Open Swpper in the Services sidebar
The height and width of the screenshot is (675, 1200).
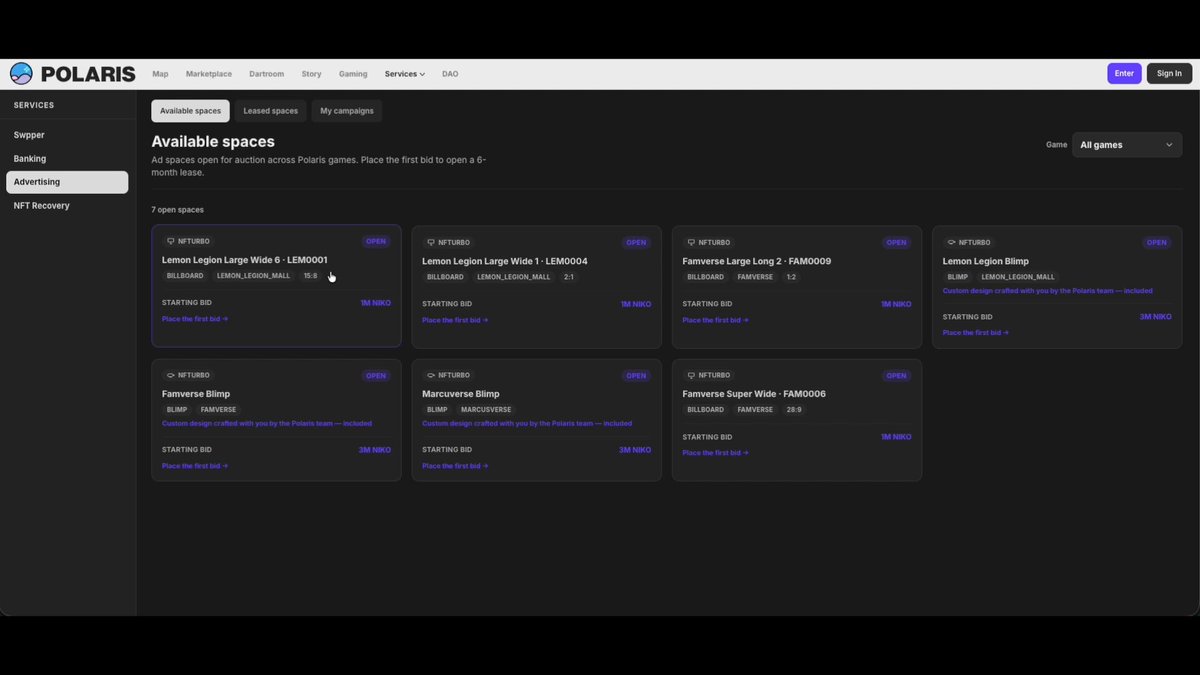[x=67, y=135]
